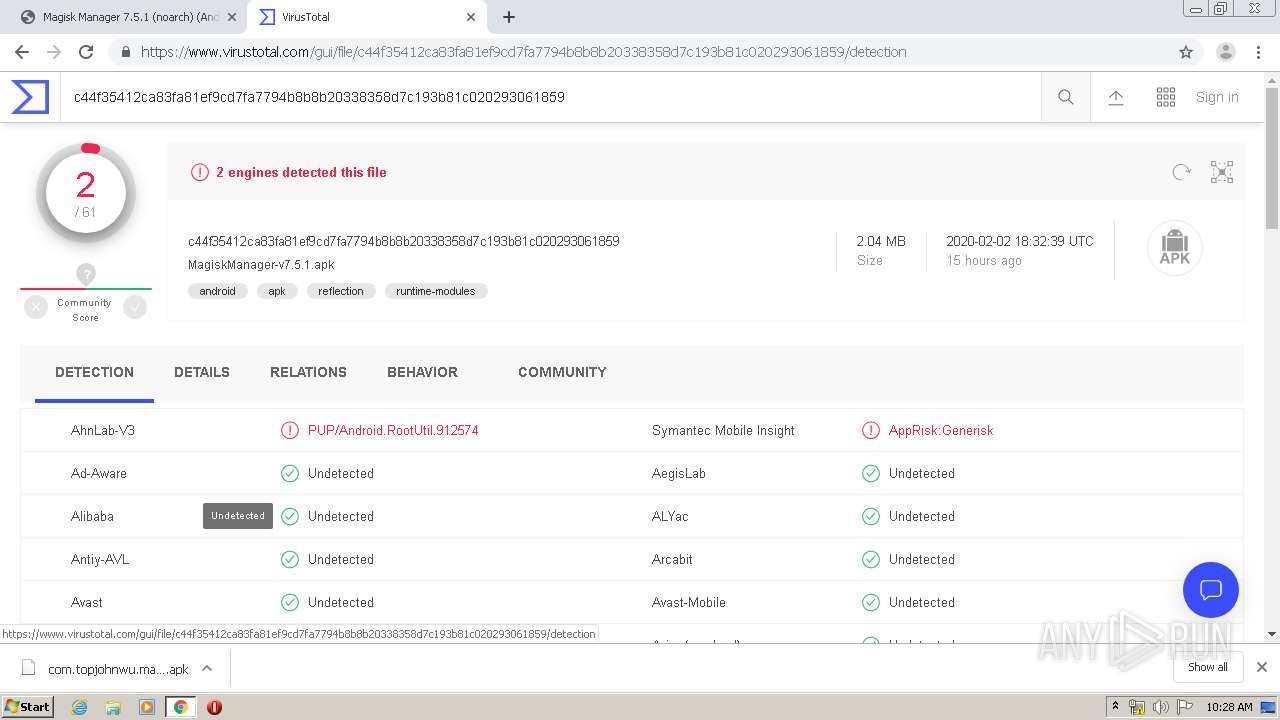The height and width of the screenshot is (720, 1280).
Task: Click the Antiy-AVL engine name
Action: pyautogui.click(x=100, y=559)
